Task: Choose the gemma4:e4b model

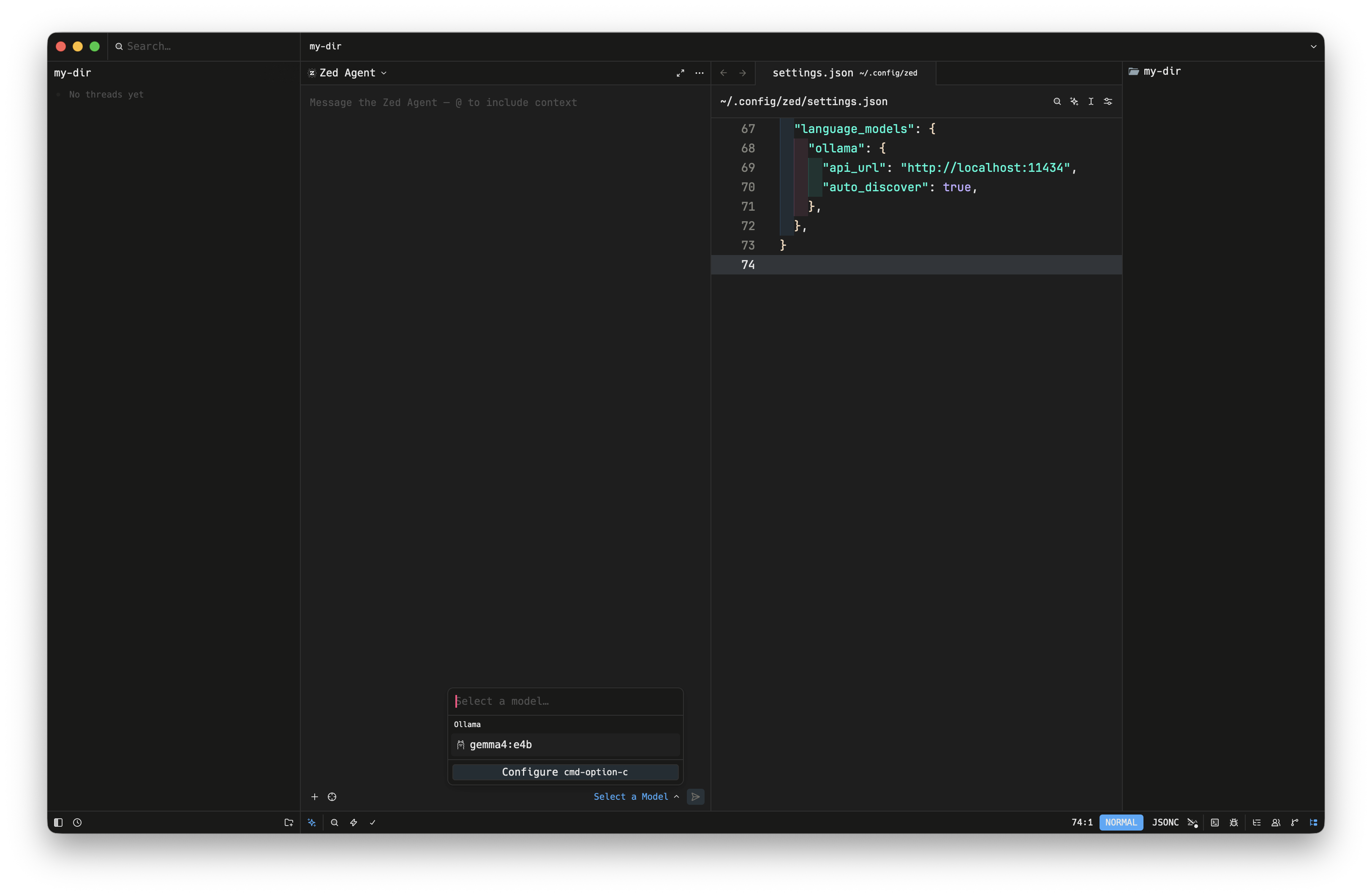Action: click(x=566, y=745)
